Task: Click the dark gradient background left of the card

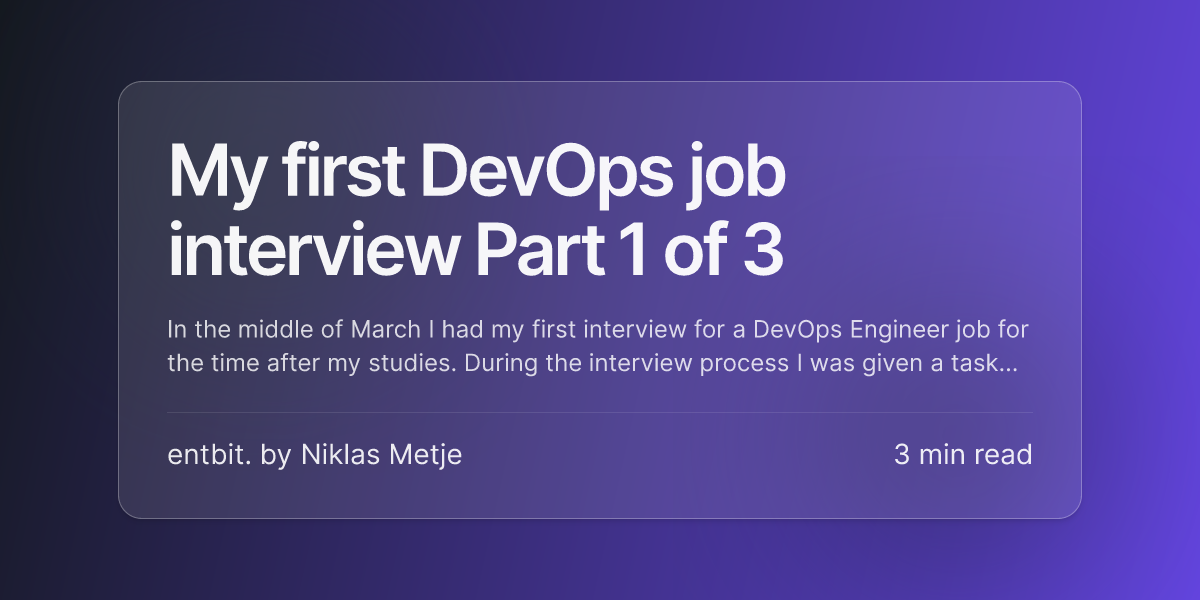Action: [58, 300]
